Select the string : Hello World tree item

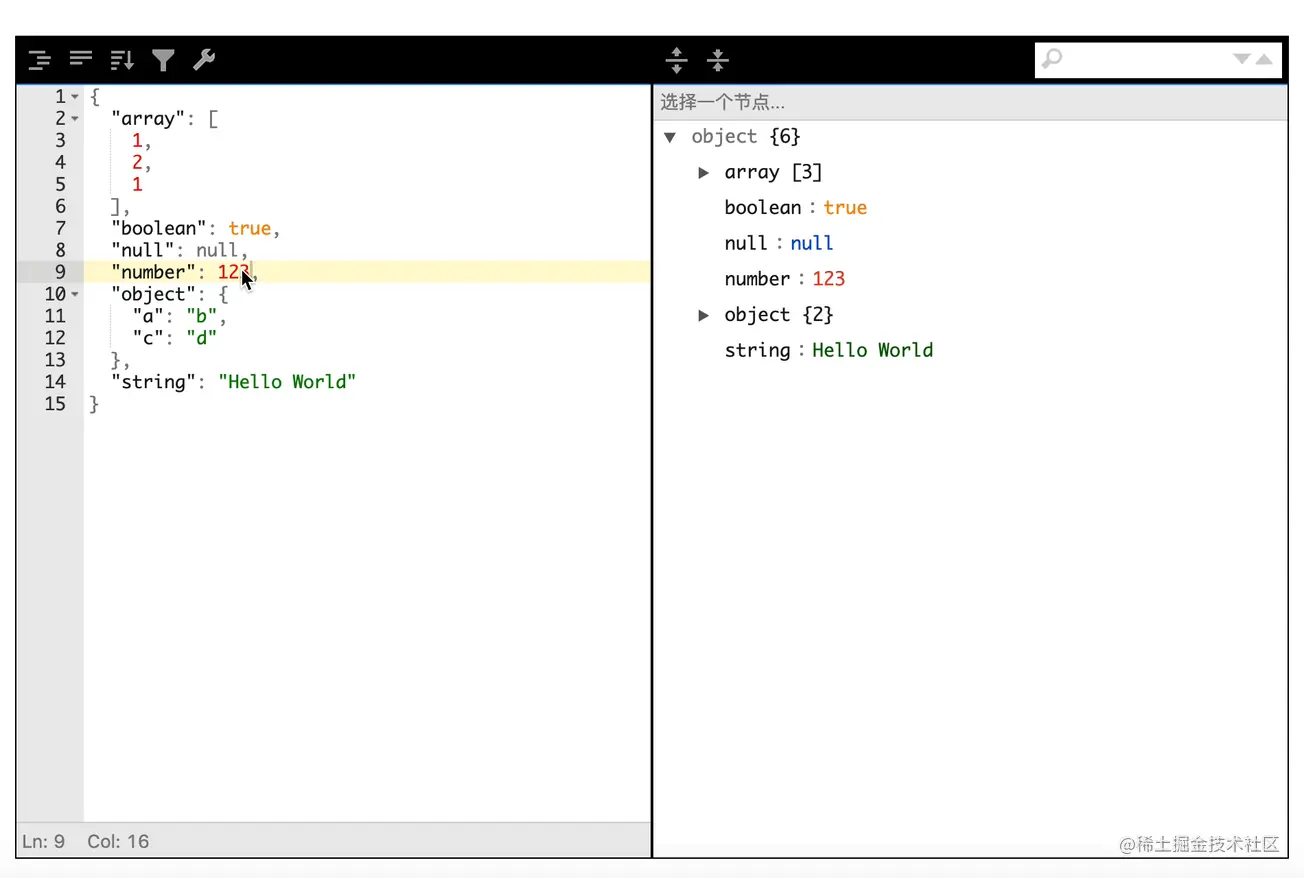coord(828,350)
